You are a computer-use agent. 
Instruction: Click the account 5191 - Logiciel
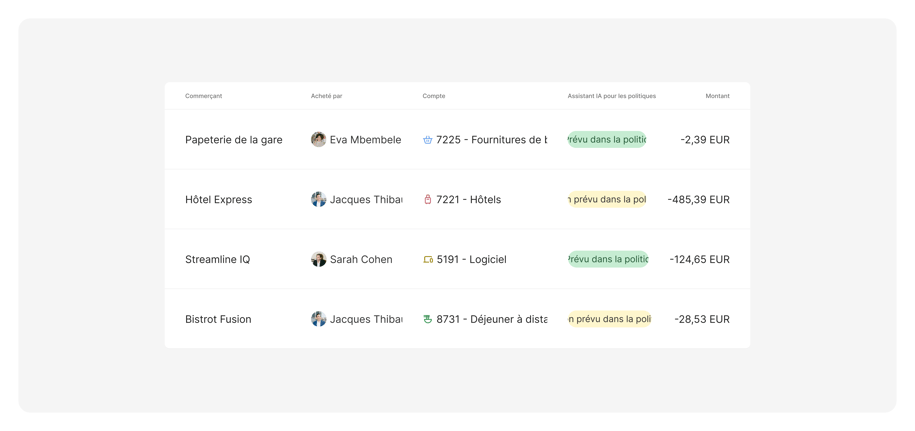(x=472, y=260)
